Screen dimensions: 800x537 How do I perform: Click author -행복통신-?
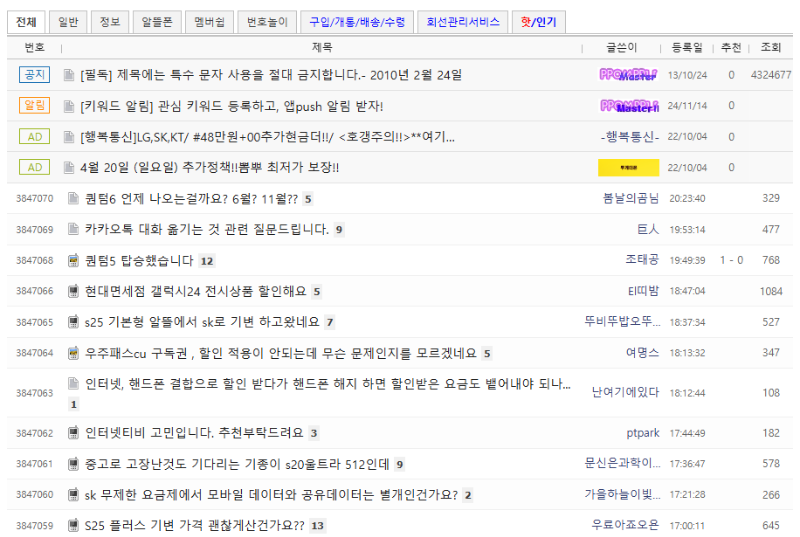[x=630, y=137]
